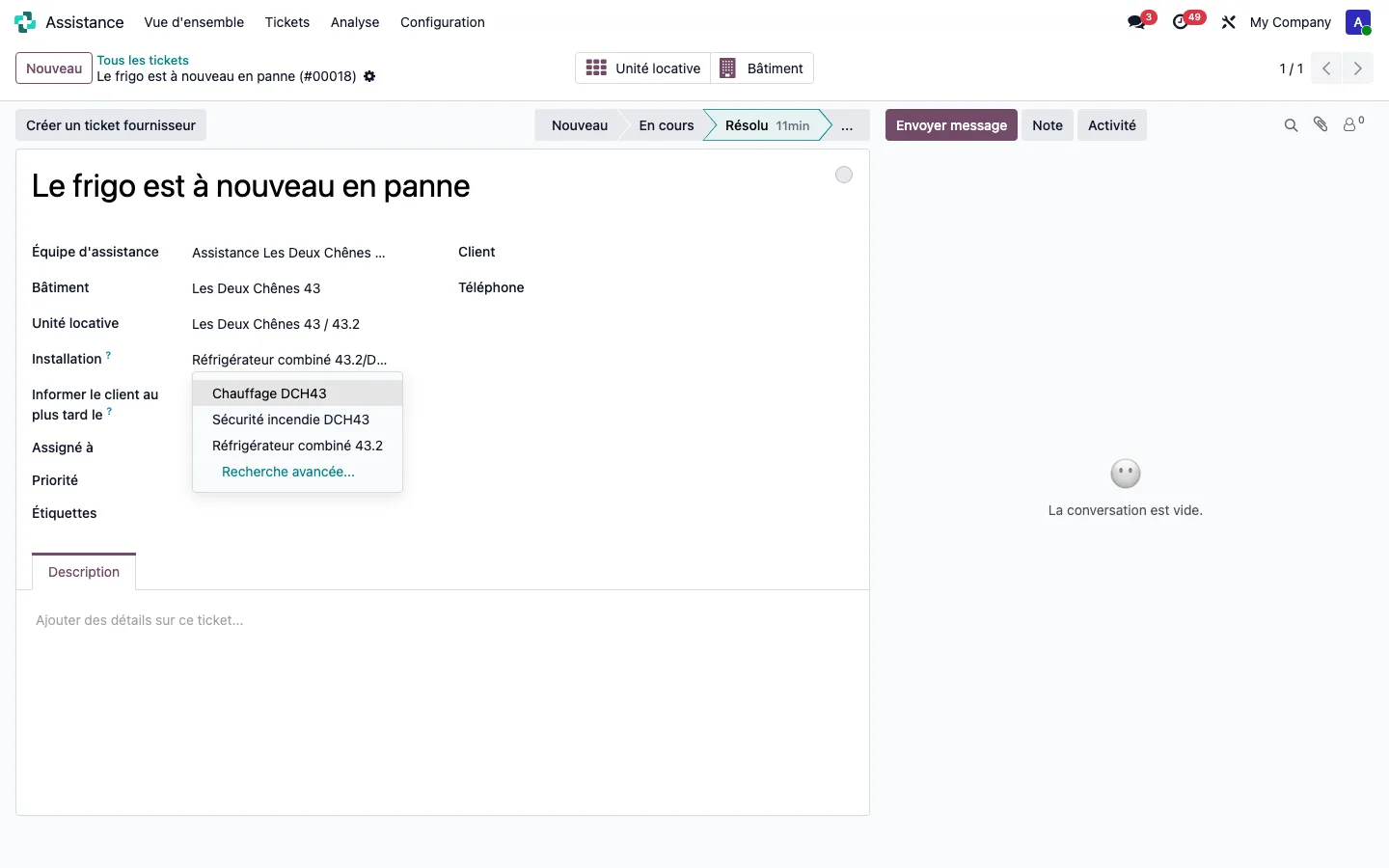1389x868 pixels.
Task: Click the Note button
Action: tap(1048, 125)
